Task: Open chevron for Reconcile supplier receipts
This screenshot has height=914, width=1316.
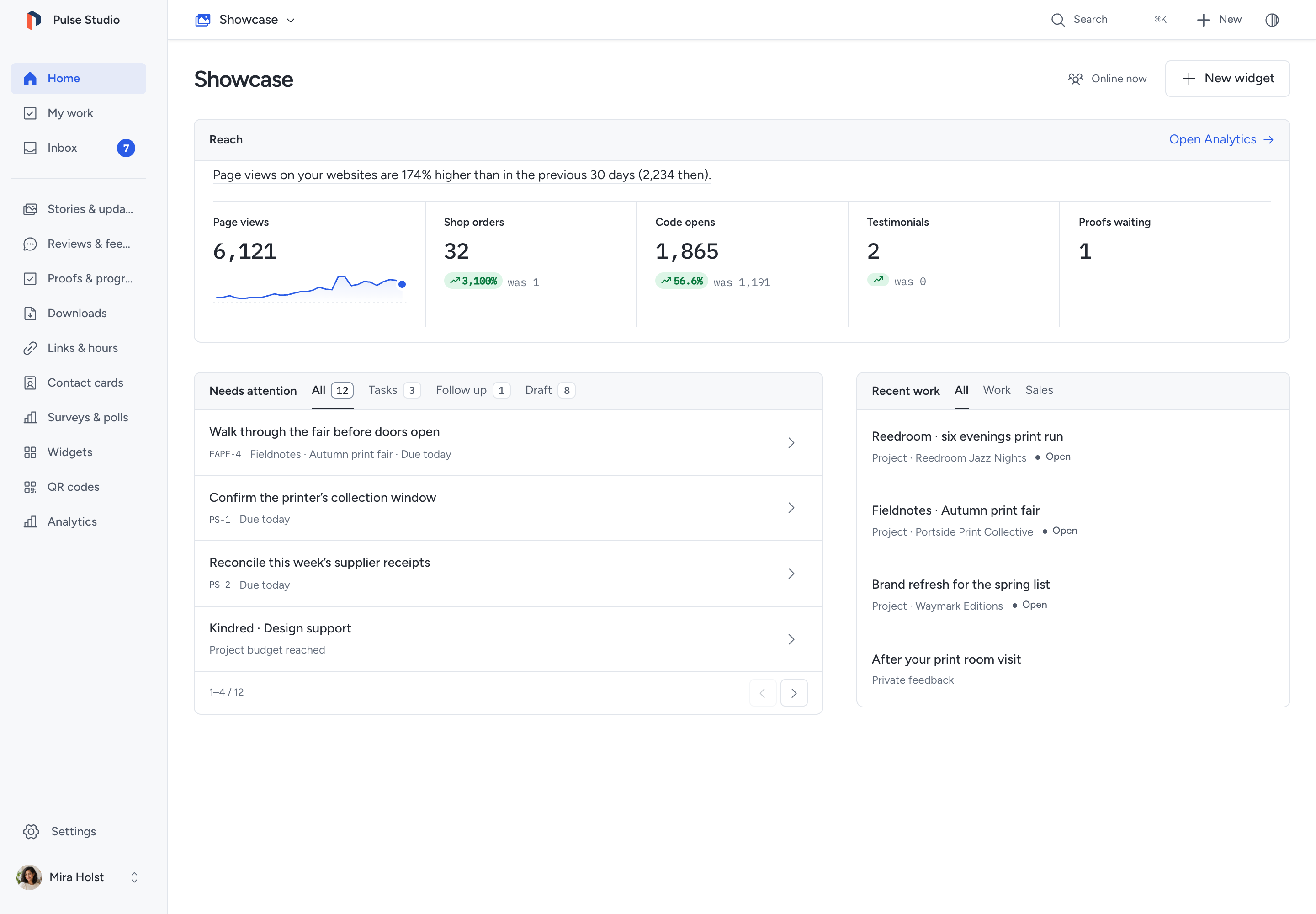Action: coord(791,574)
